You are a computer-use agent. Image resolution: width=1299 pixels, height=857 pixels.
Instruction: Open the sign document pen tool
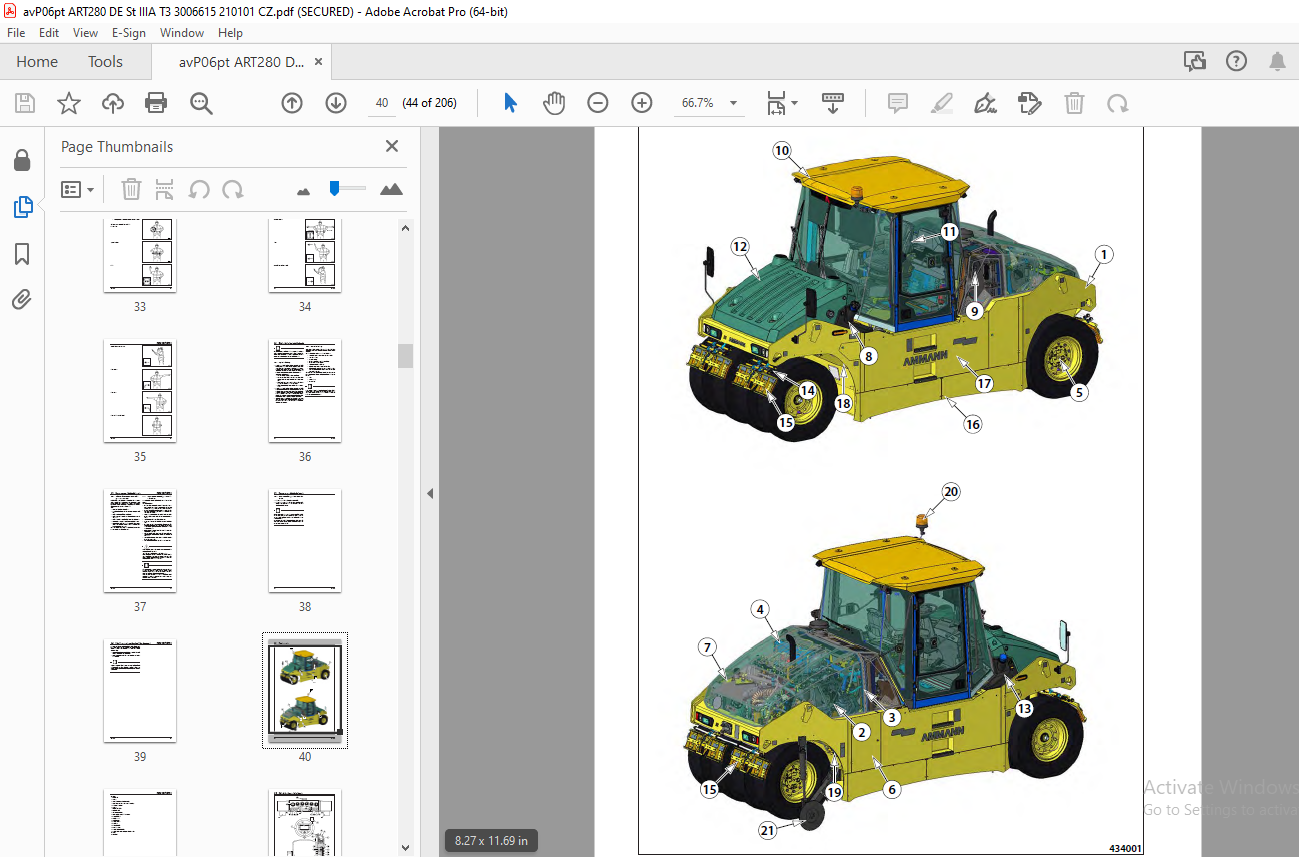(x=986, y=103)
